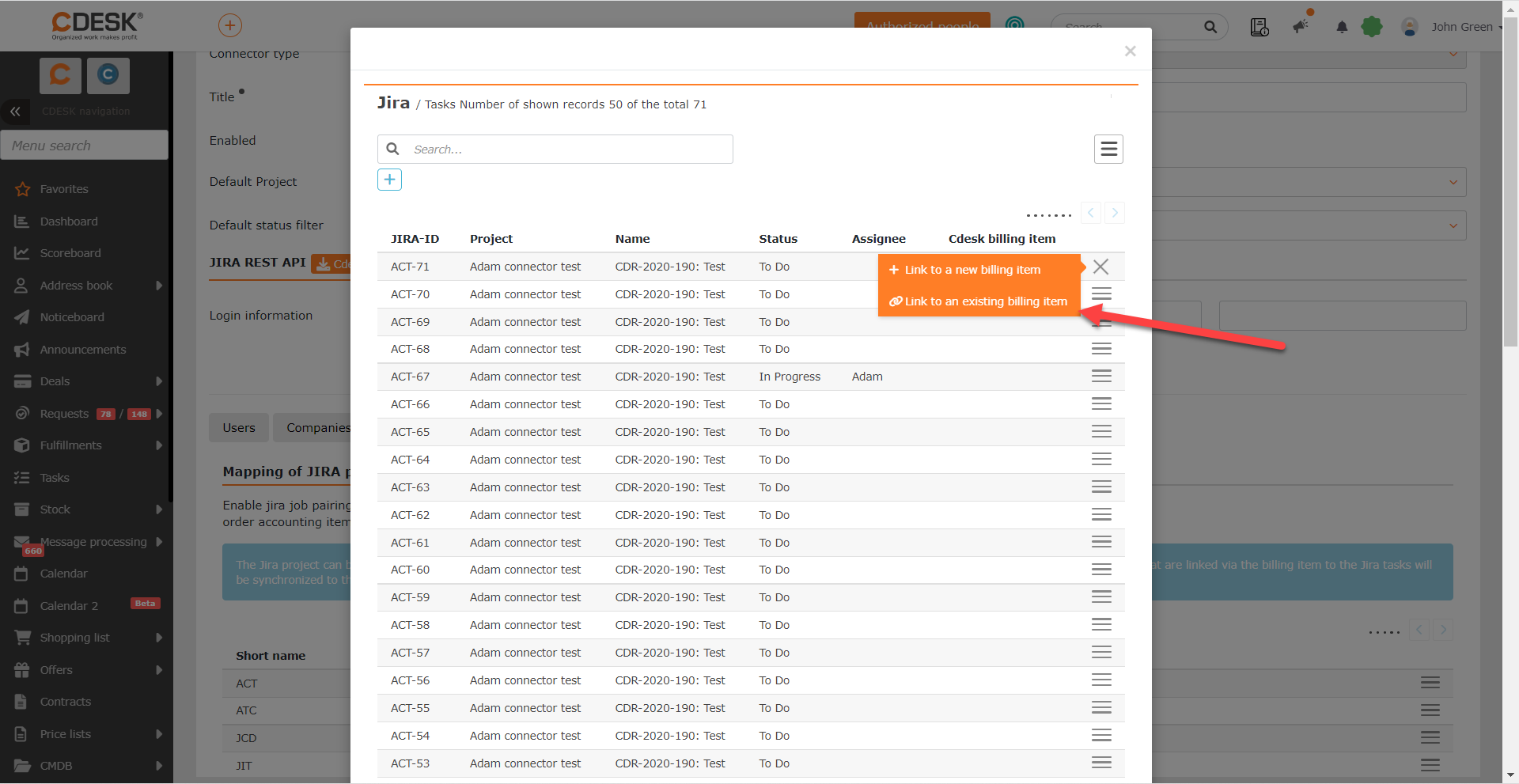This screenshot has height=784, width=1519.
Task: Expand the Deals submenu
Action: [159, 381]
